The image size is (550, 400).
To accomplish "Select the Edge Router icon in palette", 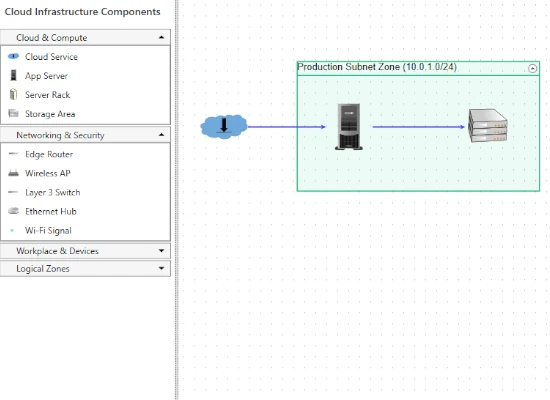I will (13, 154).
